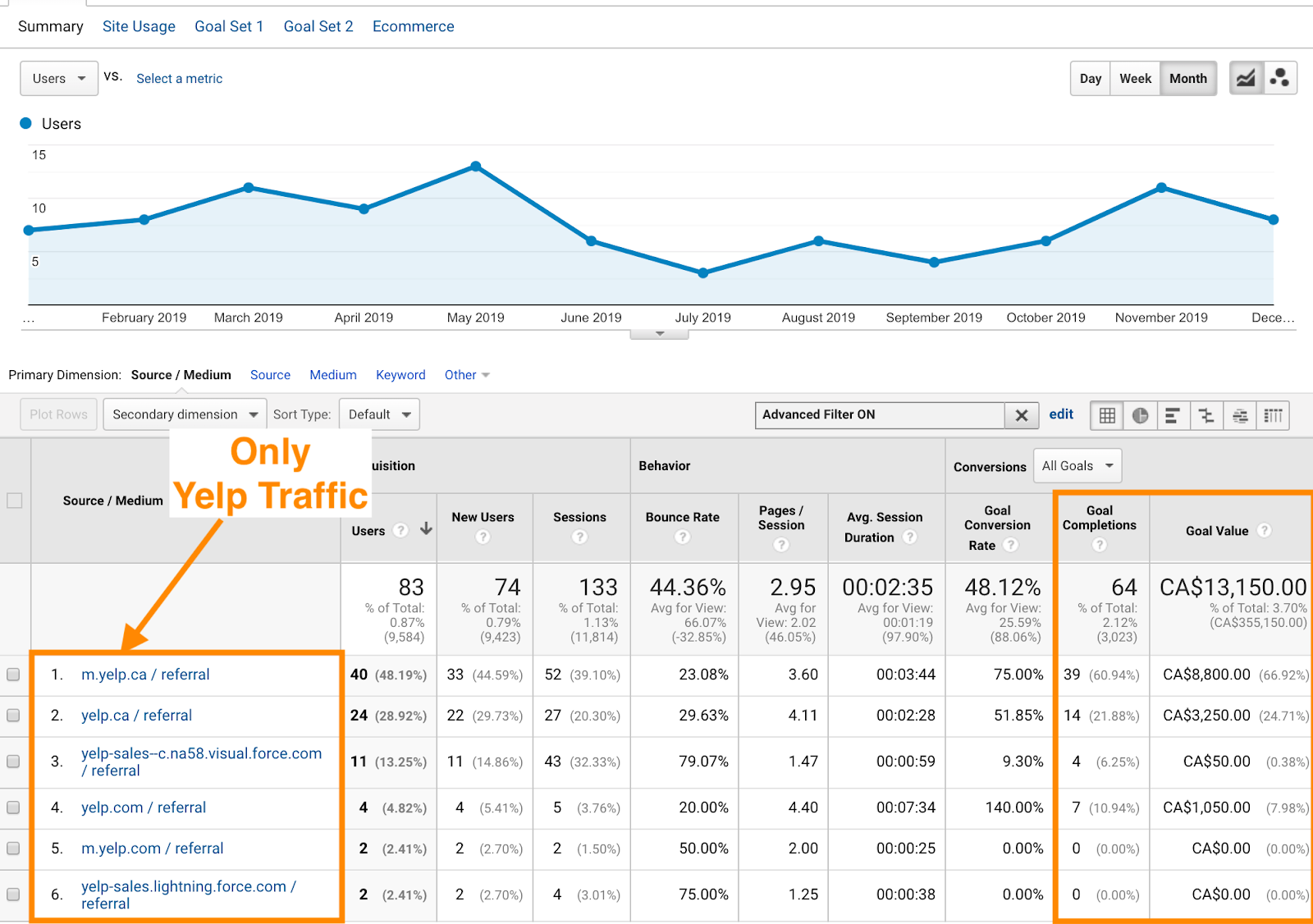The width and height of the screenshot is (1313, 924).
Task: Switch to line chart view
Action: (x=1246, y=79)
